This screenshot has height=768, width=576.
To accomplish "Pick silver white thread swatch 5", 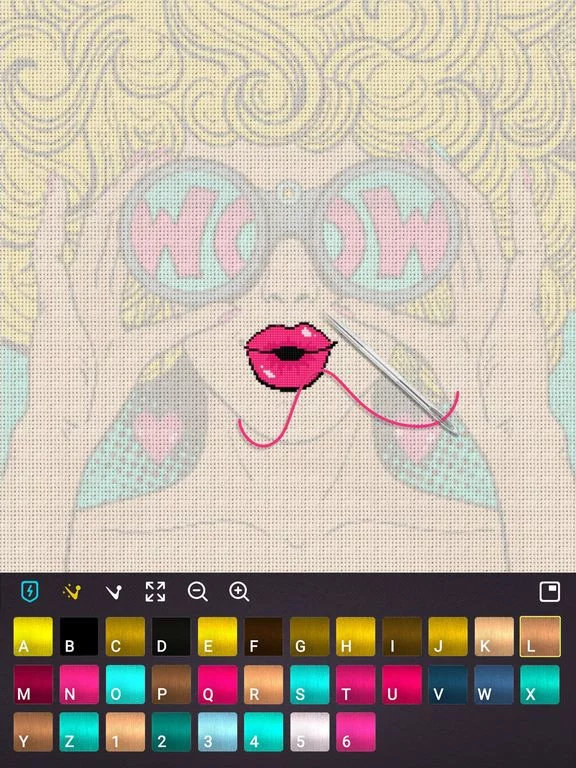I will tap(310, 732).
